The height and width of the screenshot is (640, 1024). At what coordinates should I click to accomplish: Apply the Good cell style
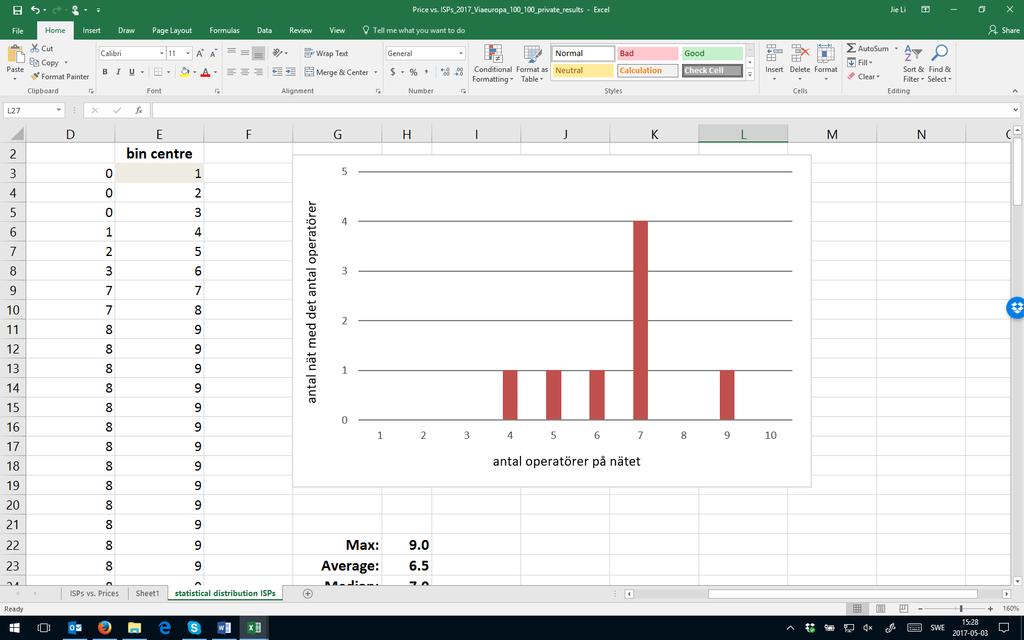pyautogui.click(x=712, y=54)
